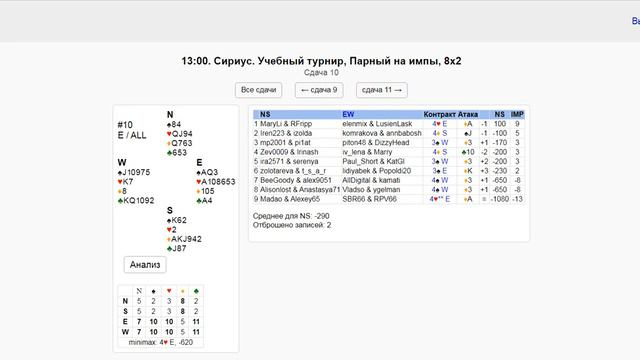
Task: Click the club suit header in analysis table
Action: [196, 291]
